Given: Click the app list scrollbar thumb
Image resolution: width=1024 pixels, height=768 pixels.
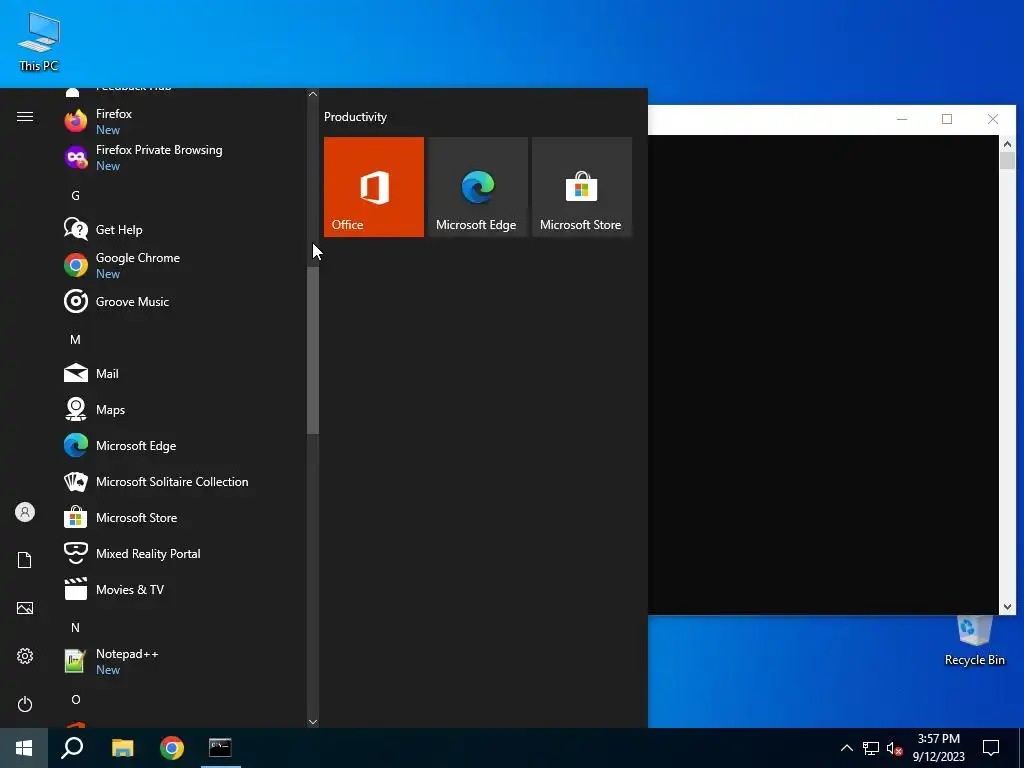Looking at the screenshot, I should coord(313,349).
